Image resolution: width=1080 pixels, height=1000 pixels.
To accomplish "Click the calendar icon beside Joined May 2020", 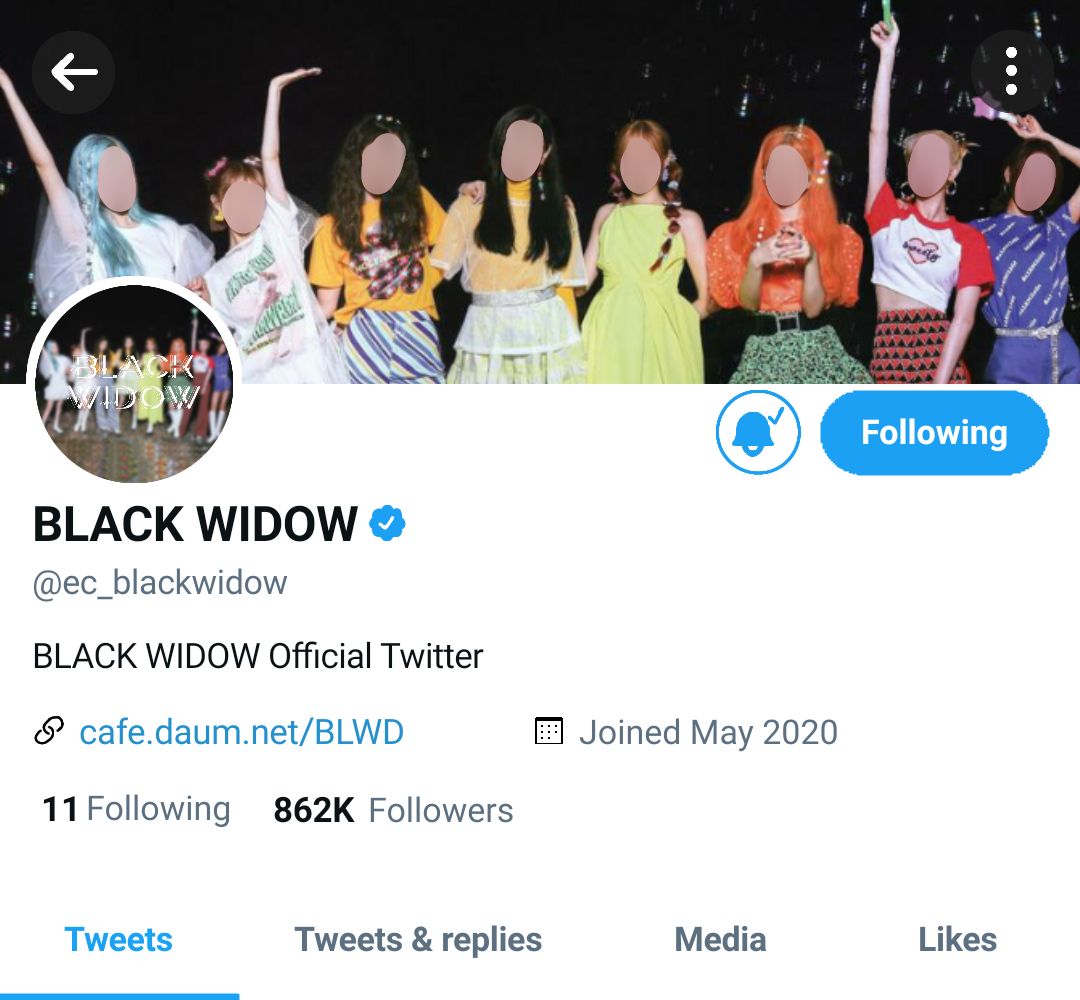I will pos(549,731).
